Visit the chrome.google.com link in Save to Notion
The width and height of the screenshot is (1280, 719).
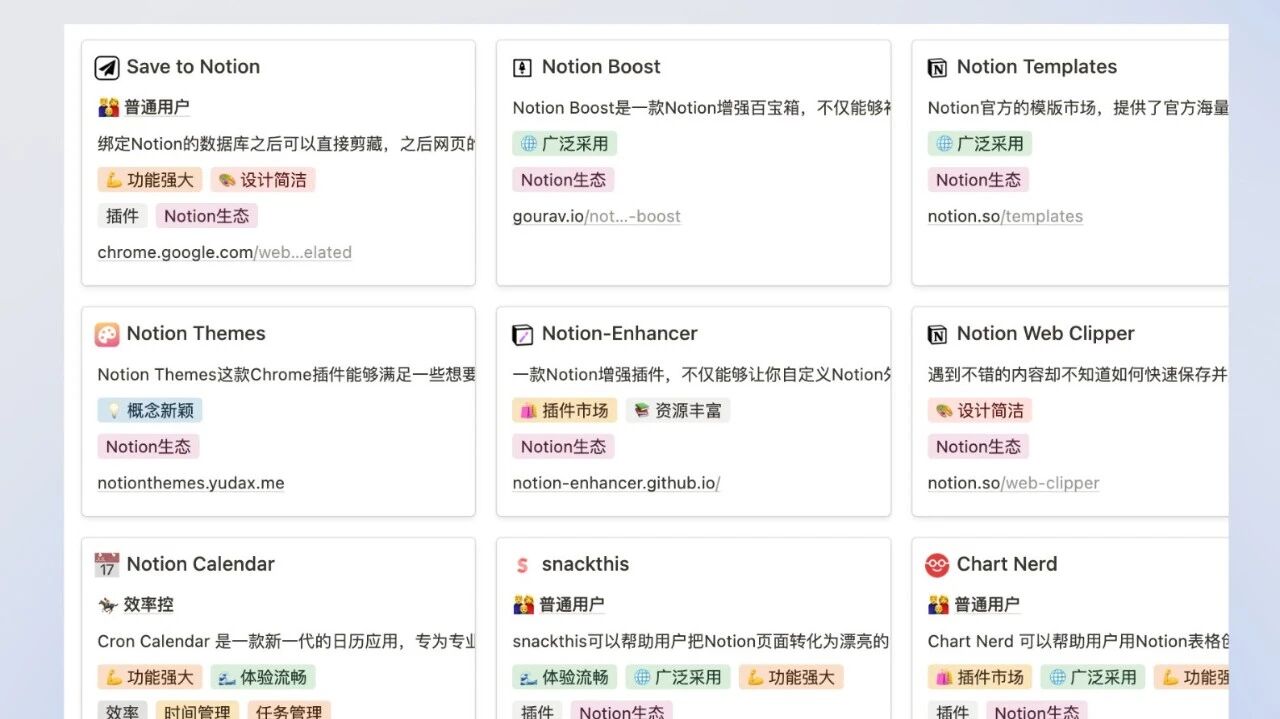(225, 253)
